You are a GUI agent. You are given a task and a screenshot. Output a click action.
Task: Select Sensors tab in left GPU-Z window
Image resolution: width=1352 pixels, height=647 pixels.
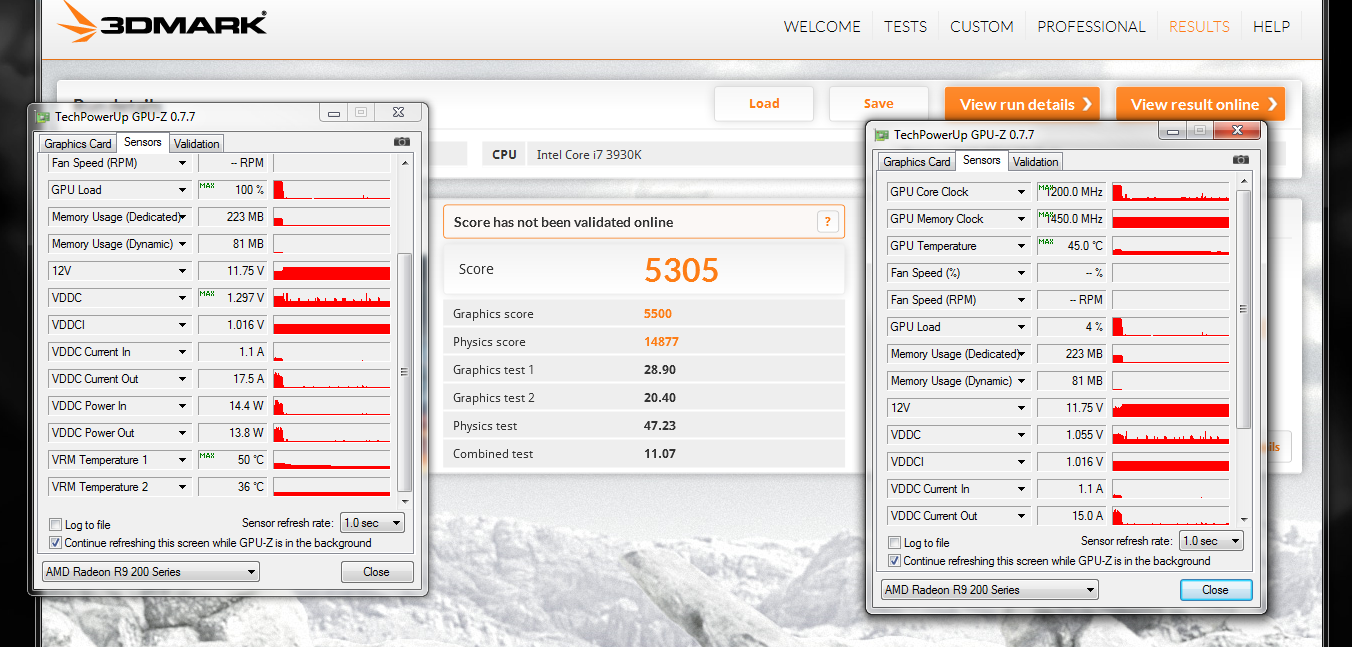point(143,142)
